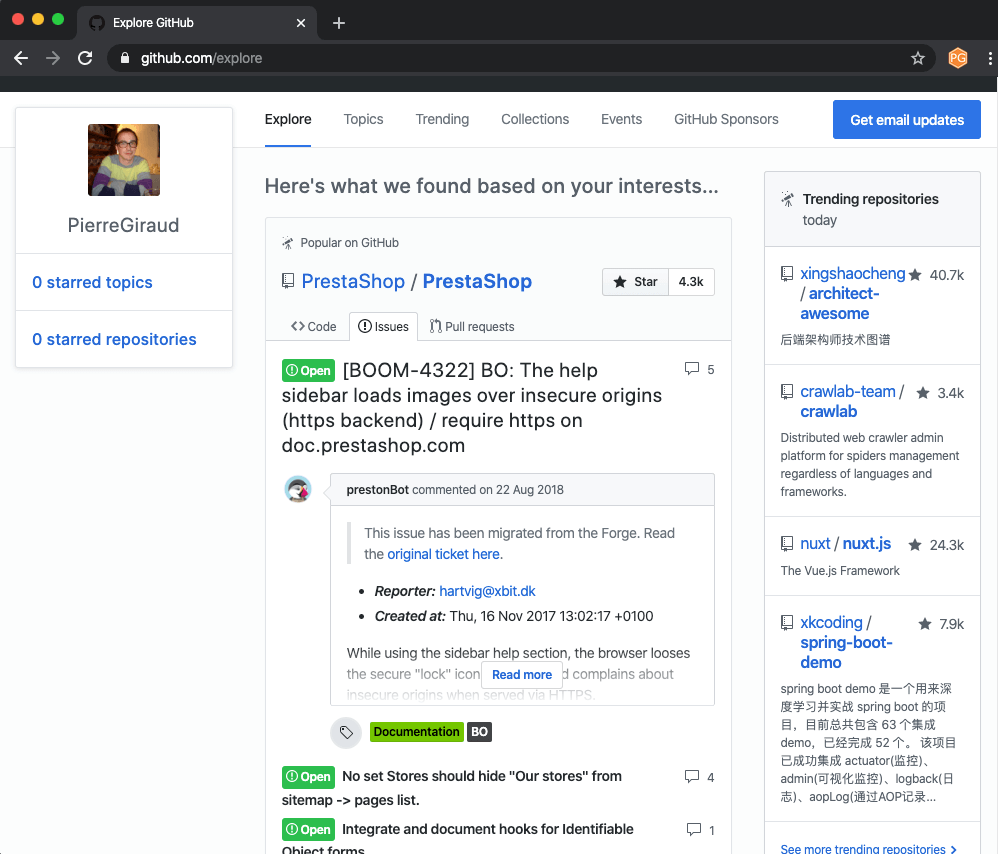Click the comment icon showing 5 comments
The width and height of the screenshot is (998, 854).
pyautogui.click(x=690, y=368)
